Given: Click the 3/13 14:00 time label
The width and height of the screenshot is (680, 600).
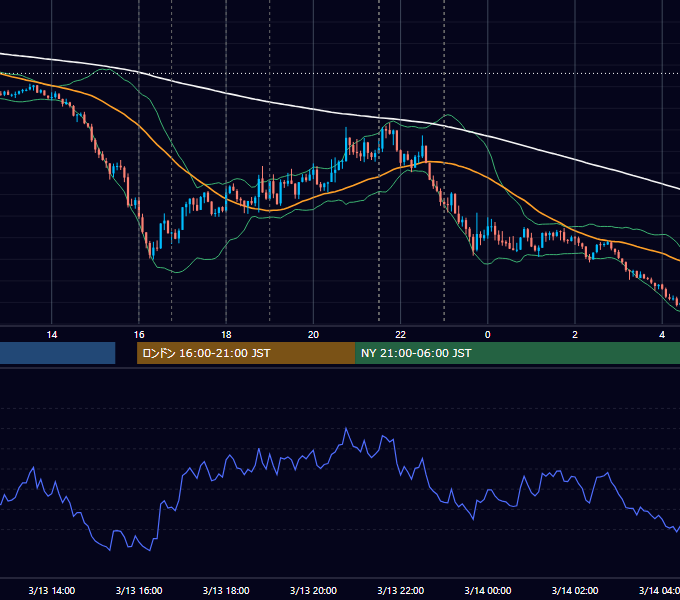Looking at the screenshot, I should click(x=52, y=590).
